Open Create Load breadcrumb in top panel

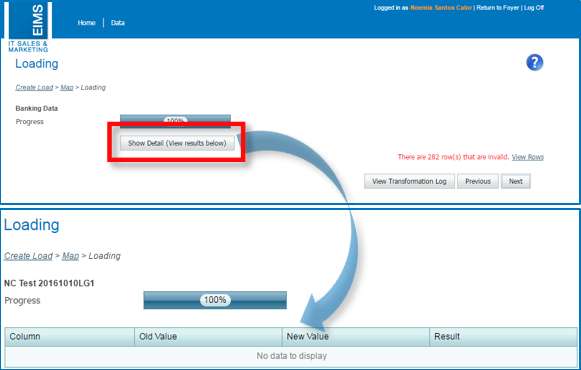(34, 87)
